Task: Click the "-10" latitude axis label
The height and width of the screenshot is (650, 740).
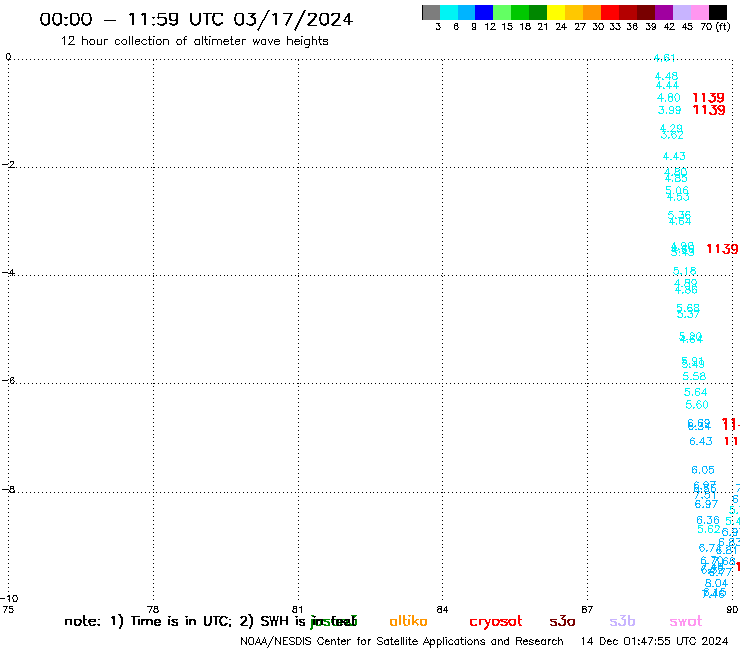Action: 9,598
